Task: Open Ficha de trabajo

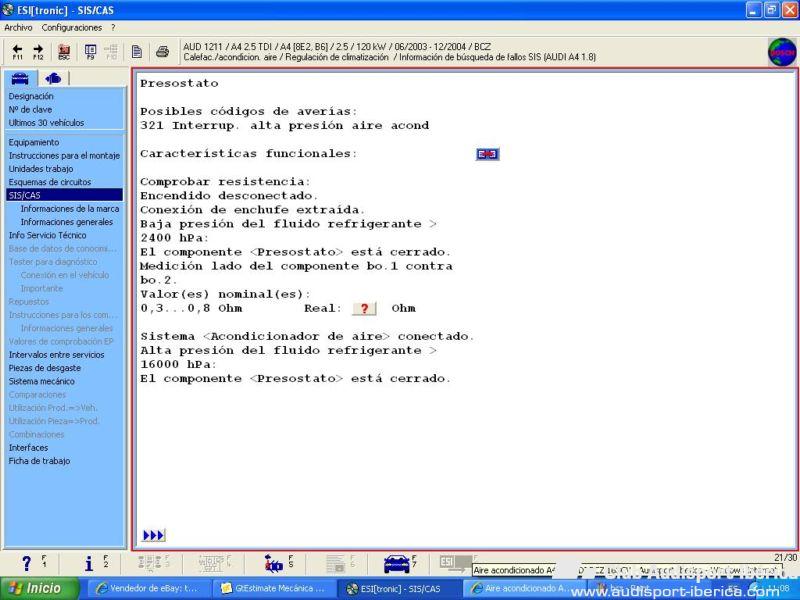Action: pyautogui.click(x=39, y=461)
